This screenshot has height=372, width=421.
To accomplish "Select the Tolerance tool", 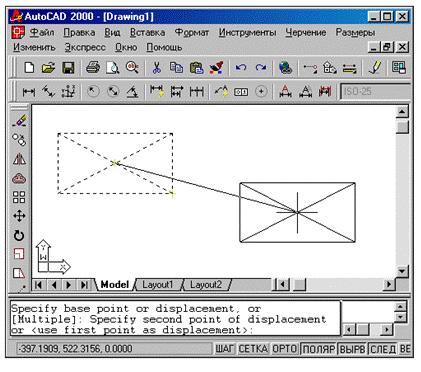I will pos(241,92).
